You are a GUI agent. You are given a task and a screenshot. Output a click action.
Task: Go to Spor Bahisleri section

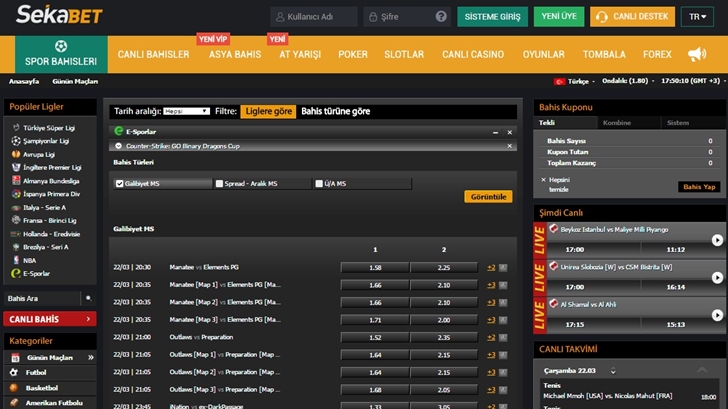pyautogui.click(x=61, y=54)
